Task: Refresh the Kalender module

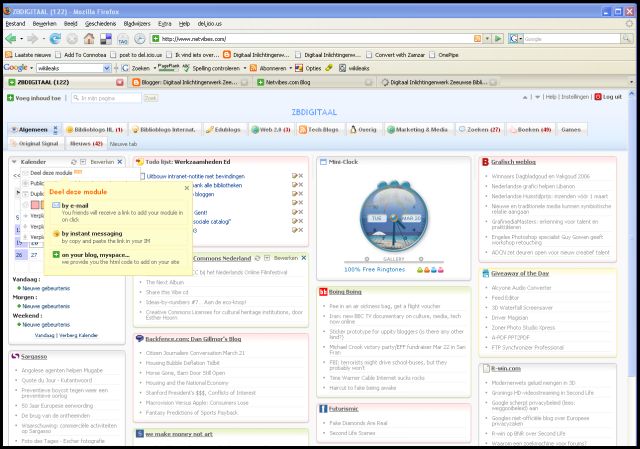Action: pyautogui.click(x=74, y=162)
